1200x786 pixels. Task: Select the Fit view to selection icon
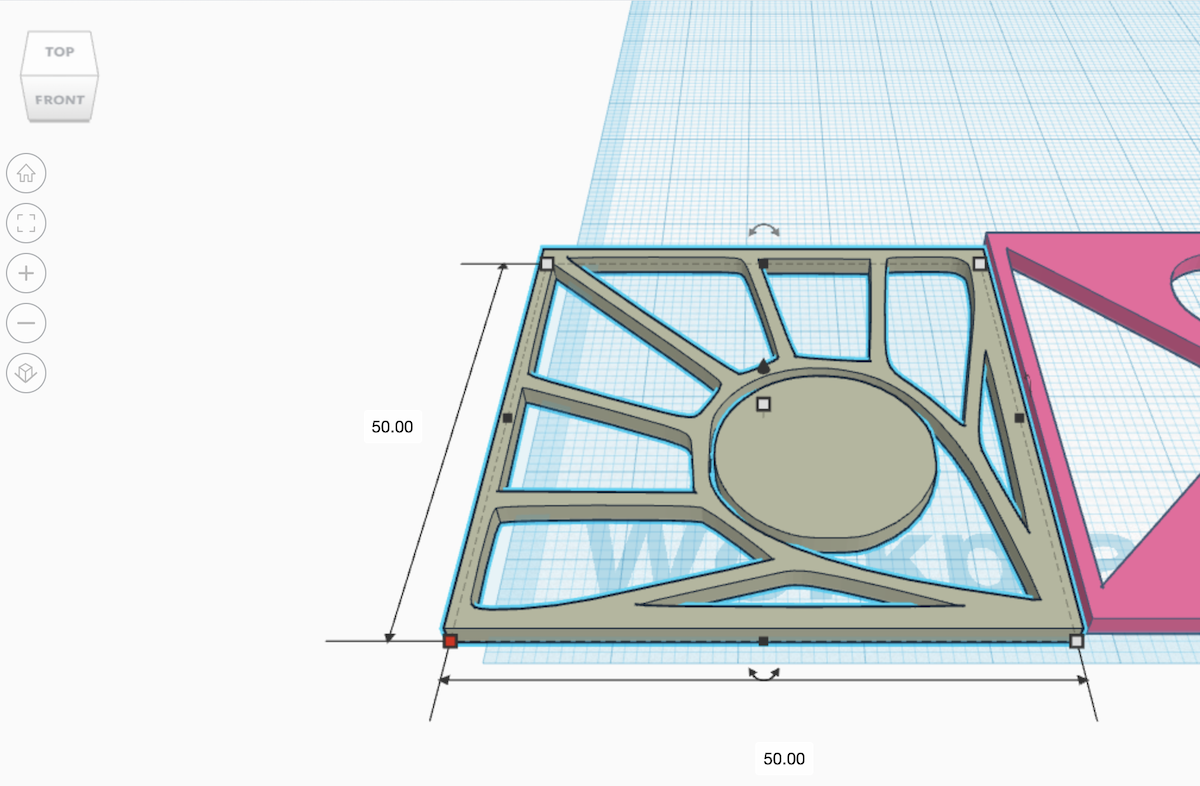[x=26, y=223]
